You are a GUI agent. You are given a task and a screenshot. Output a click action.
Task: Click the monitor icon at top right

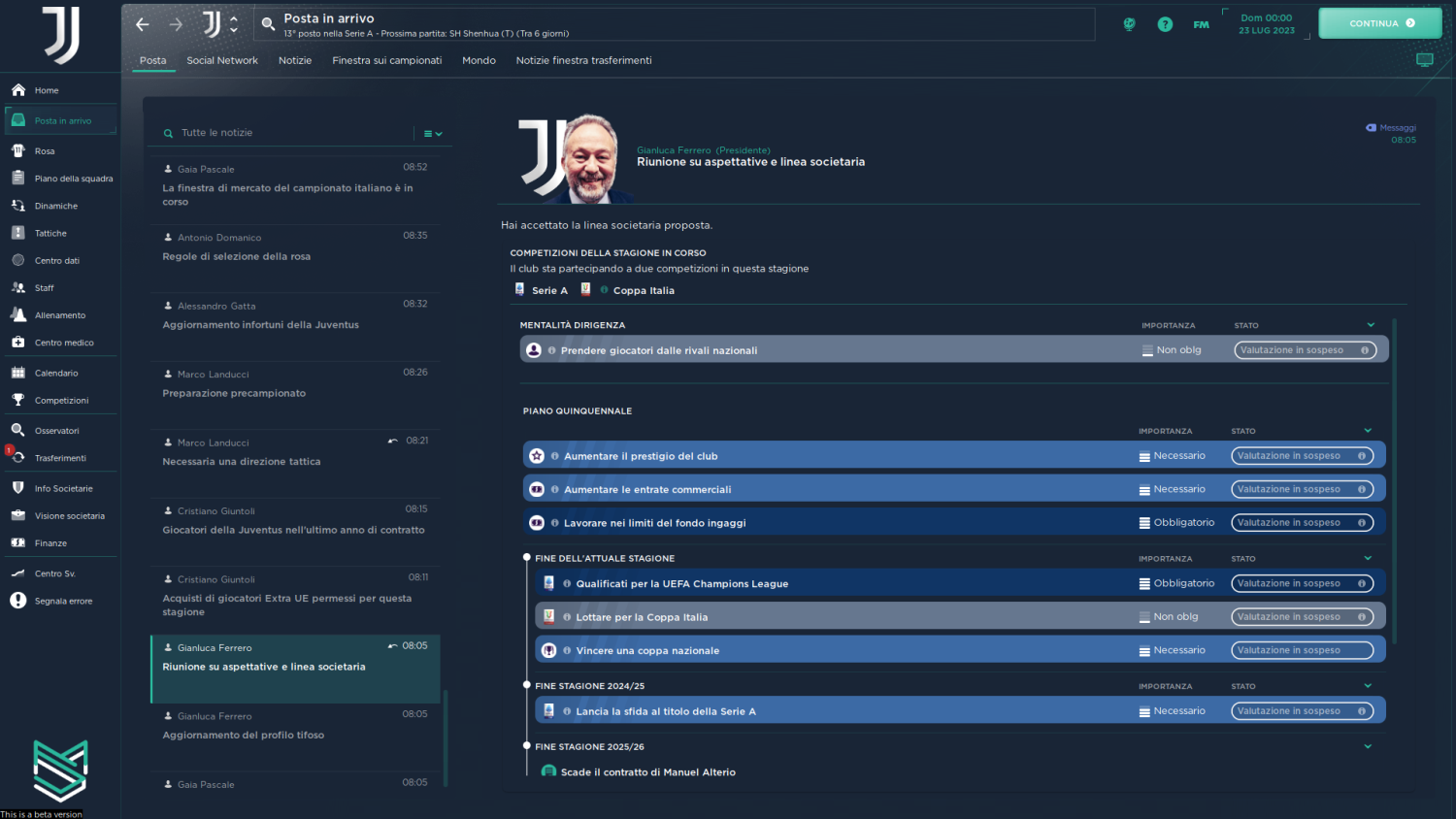[1424, 60]
